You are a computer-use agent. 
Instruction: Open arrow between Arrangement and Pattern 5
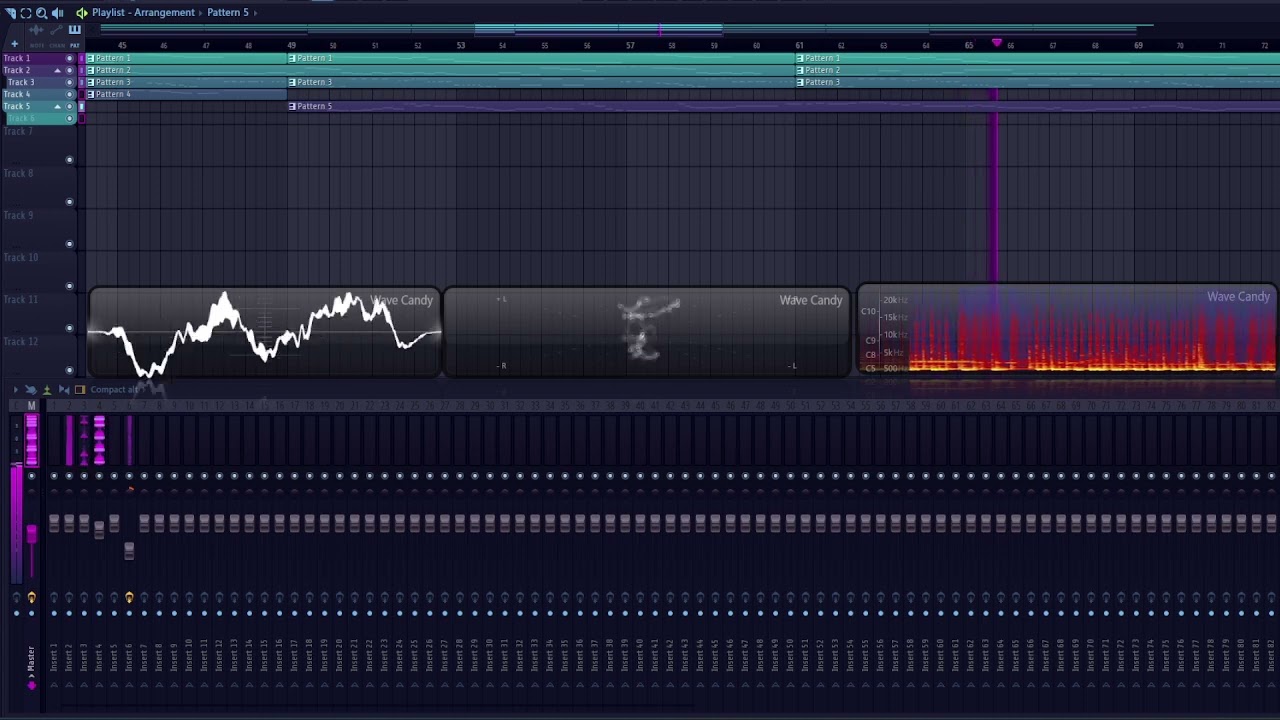pyautogui.click(x=201, y=13)
